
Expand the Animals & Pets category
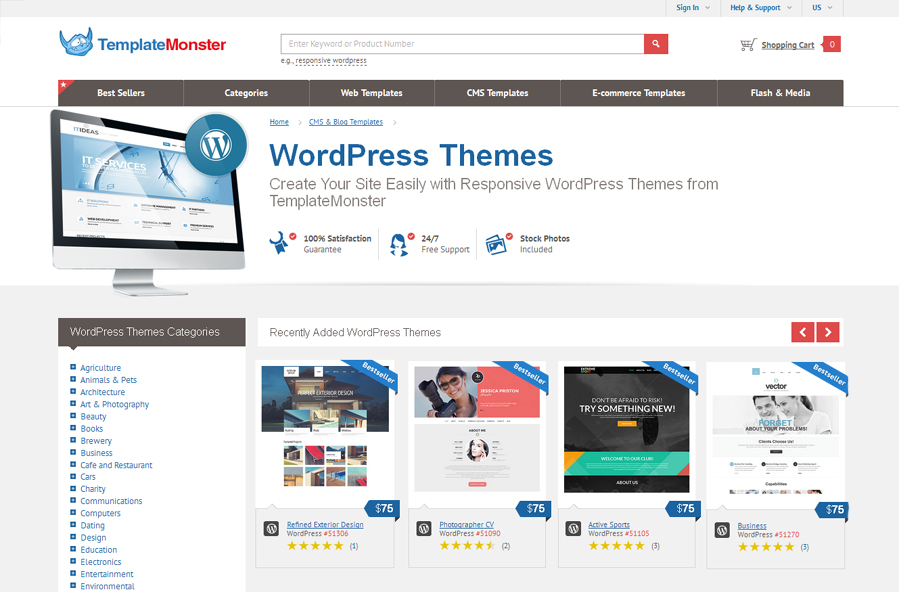pyautogui.click(x=73, y=379)
